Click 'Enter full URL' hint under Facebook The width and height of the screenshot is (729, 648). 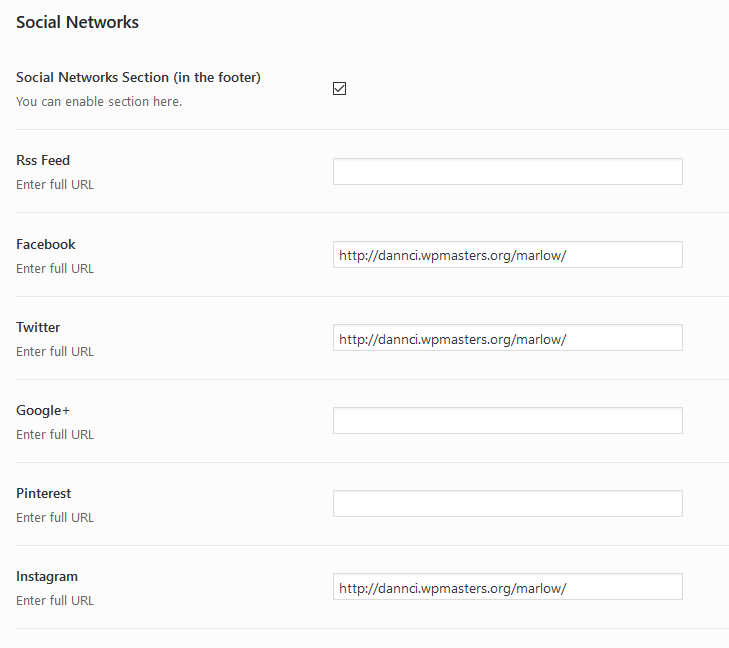pyautogui.click(x=55, y=268)
